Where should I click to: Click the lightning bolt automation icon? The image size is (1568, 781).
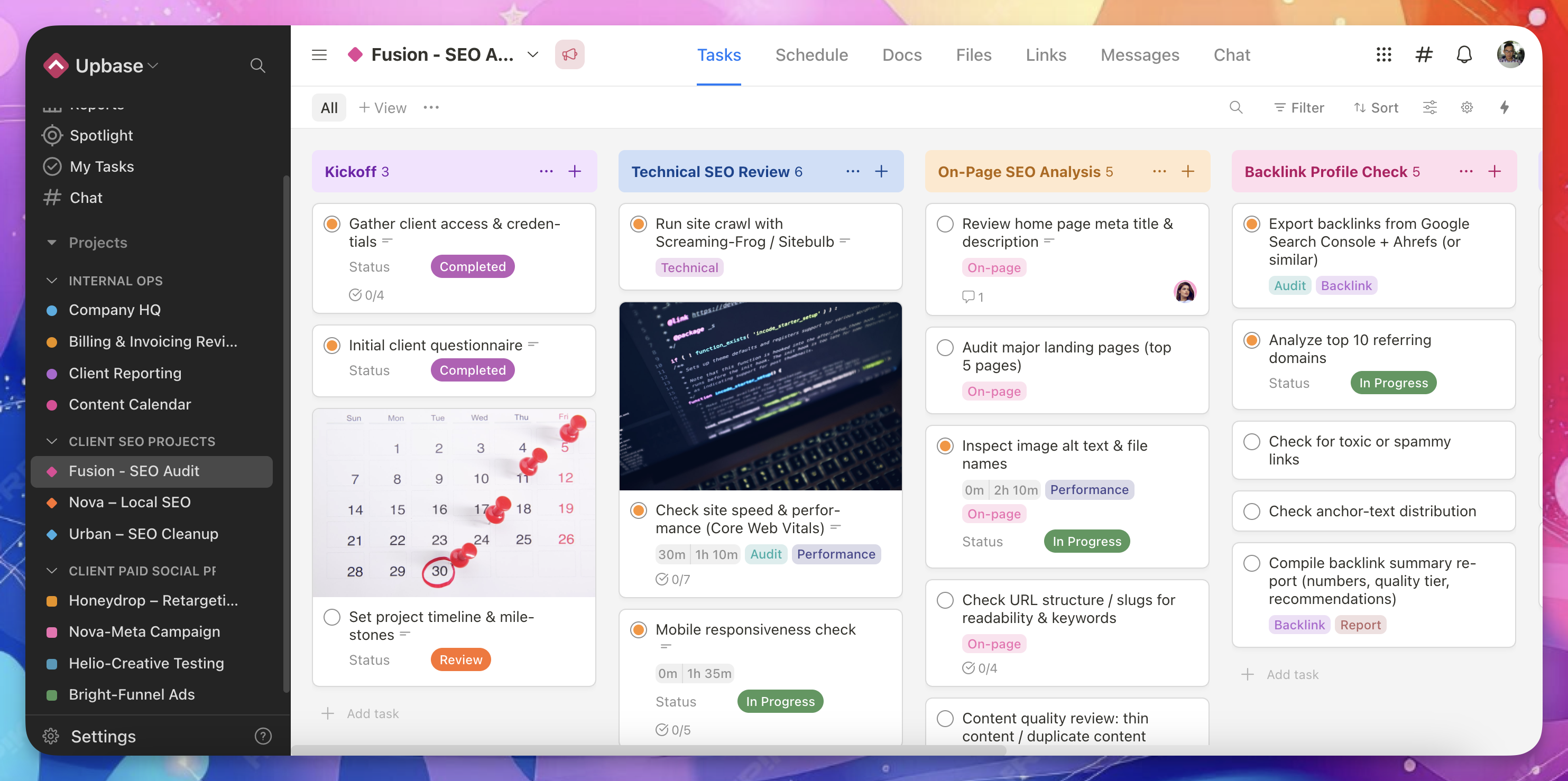click(1504, 108)
